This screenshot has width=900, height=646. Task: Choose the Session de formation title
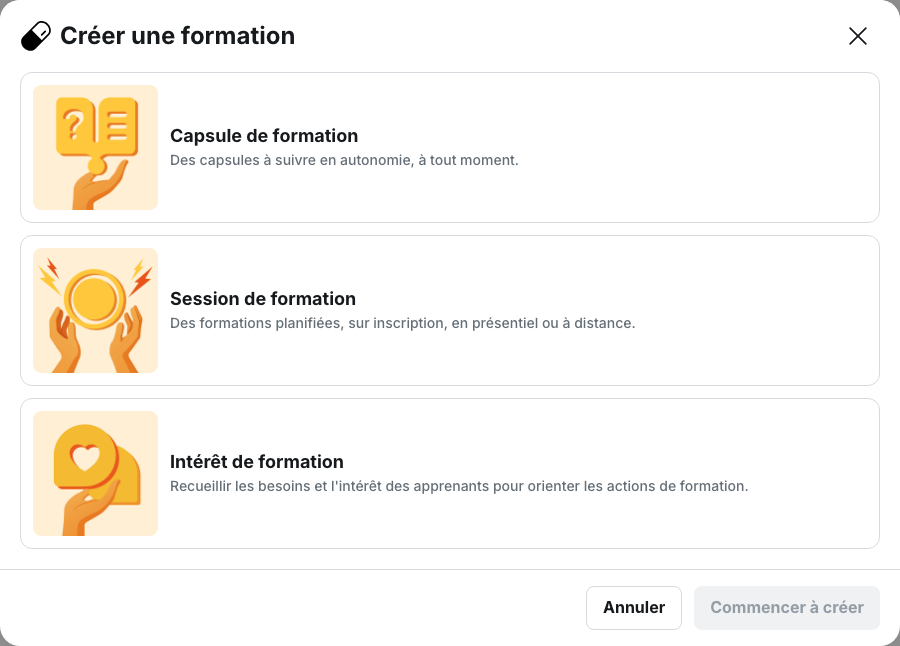263,299
